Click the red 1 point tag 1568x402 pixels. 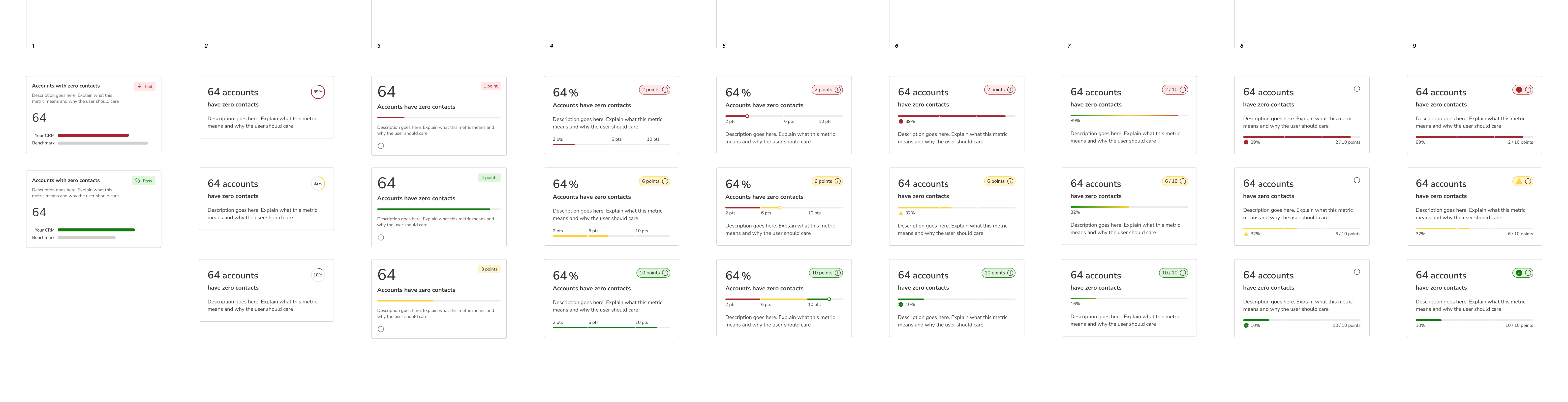[x=491, y=86]
